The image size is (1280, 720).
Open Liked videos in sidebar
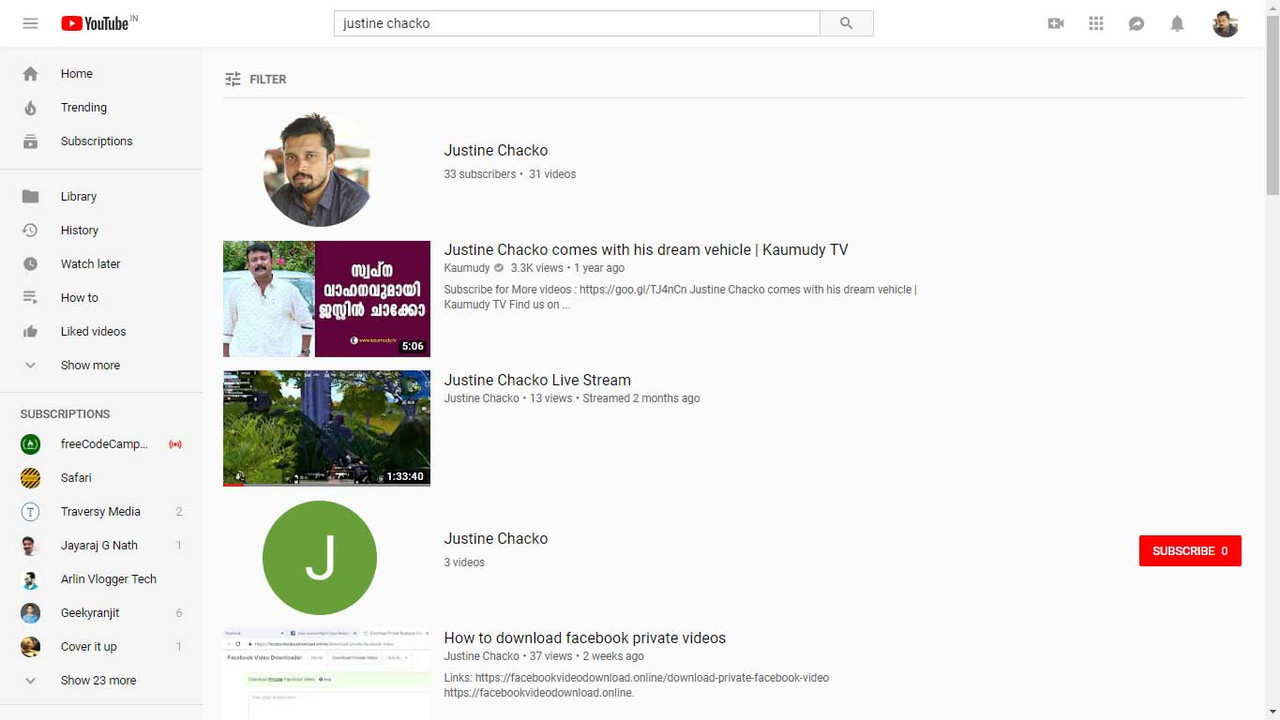(93, 331)
